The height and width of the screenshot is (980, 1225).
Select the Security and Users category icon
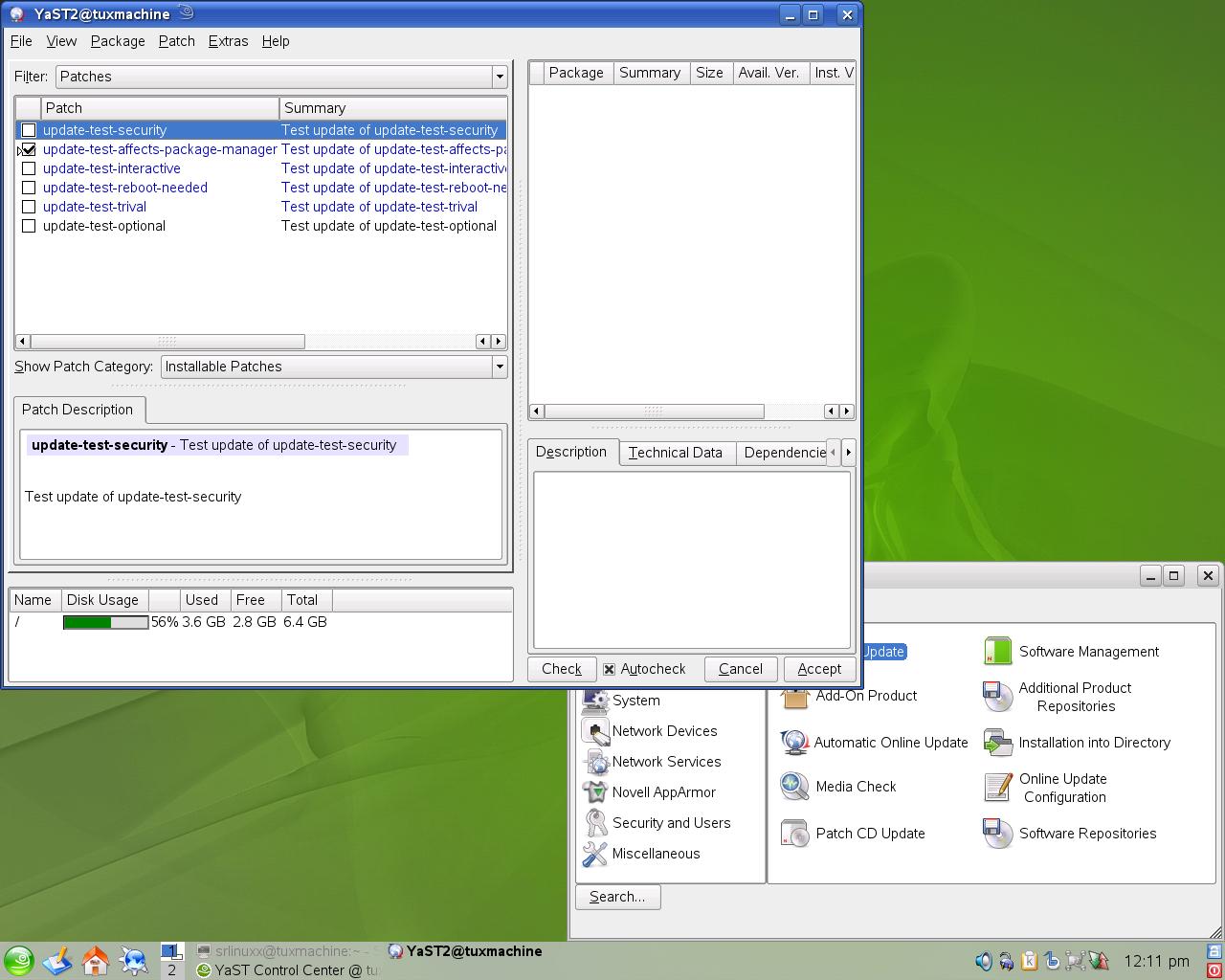click(x=595, y=823)
